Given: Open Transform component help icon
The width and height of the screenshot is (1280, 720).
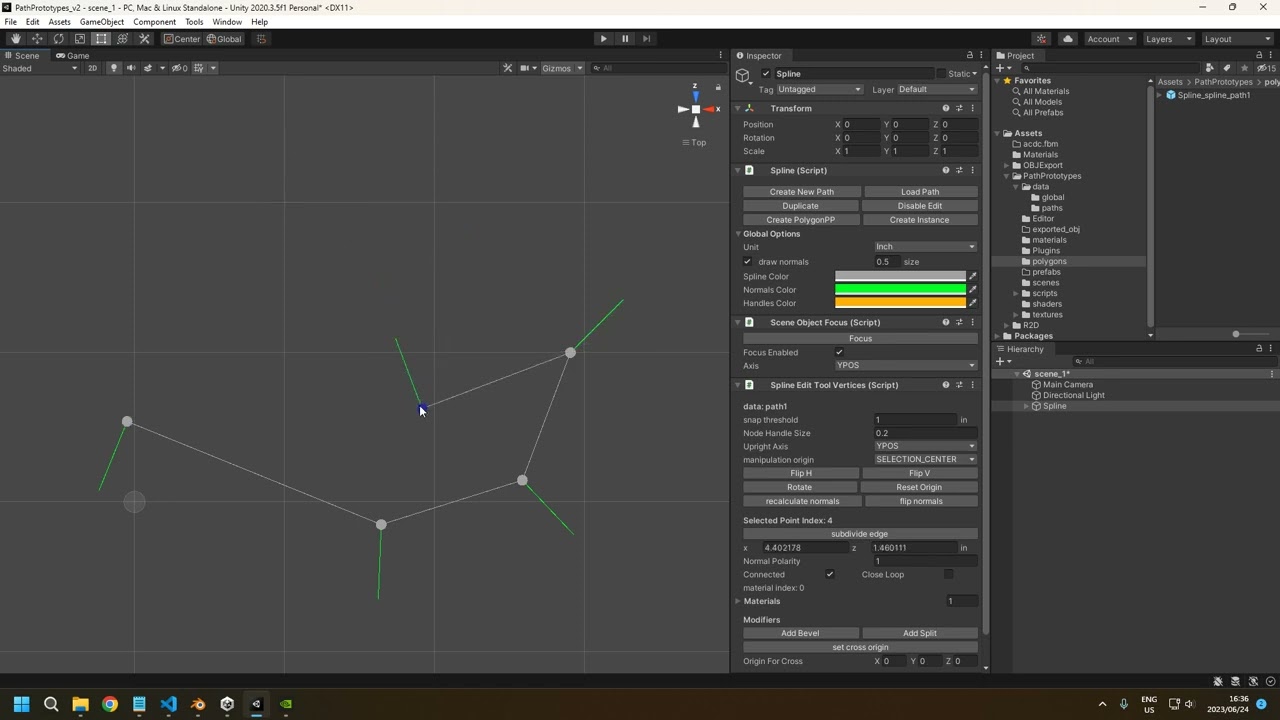Looking at the screenshot, I should click(x=945, y=108).
